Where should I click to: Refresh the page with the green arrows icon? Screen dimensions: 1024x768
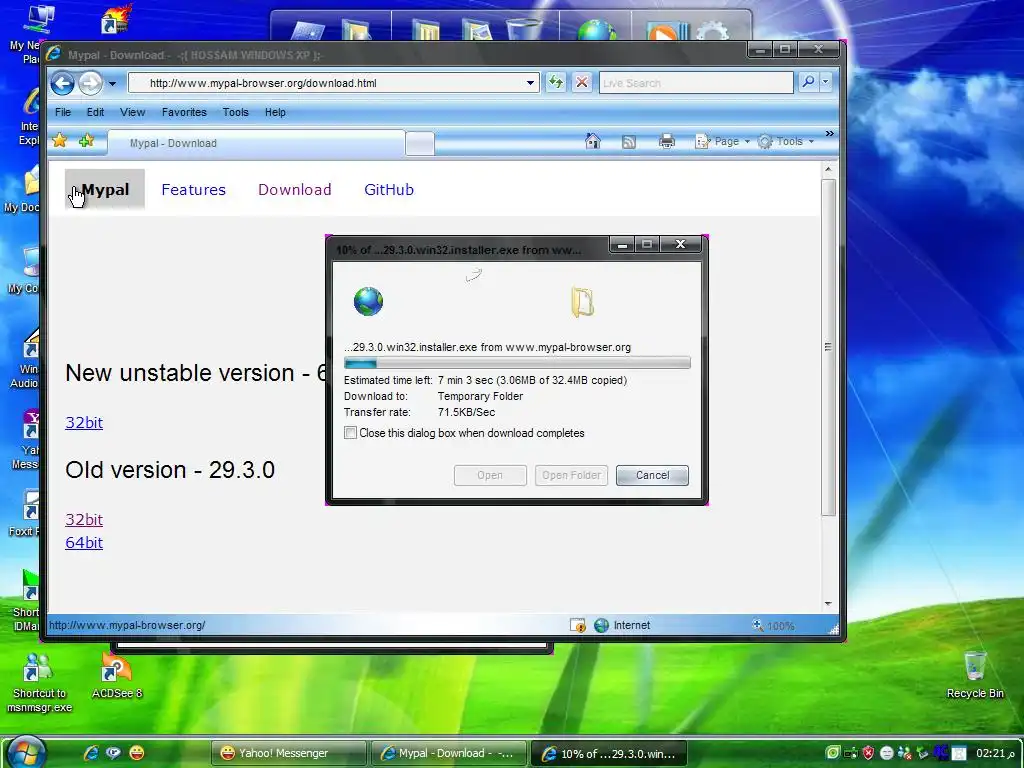[556, 82]
